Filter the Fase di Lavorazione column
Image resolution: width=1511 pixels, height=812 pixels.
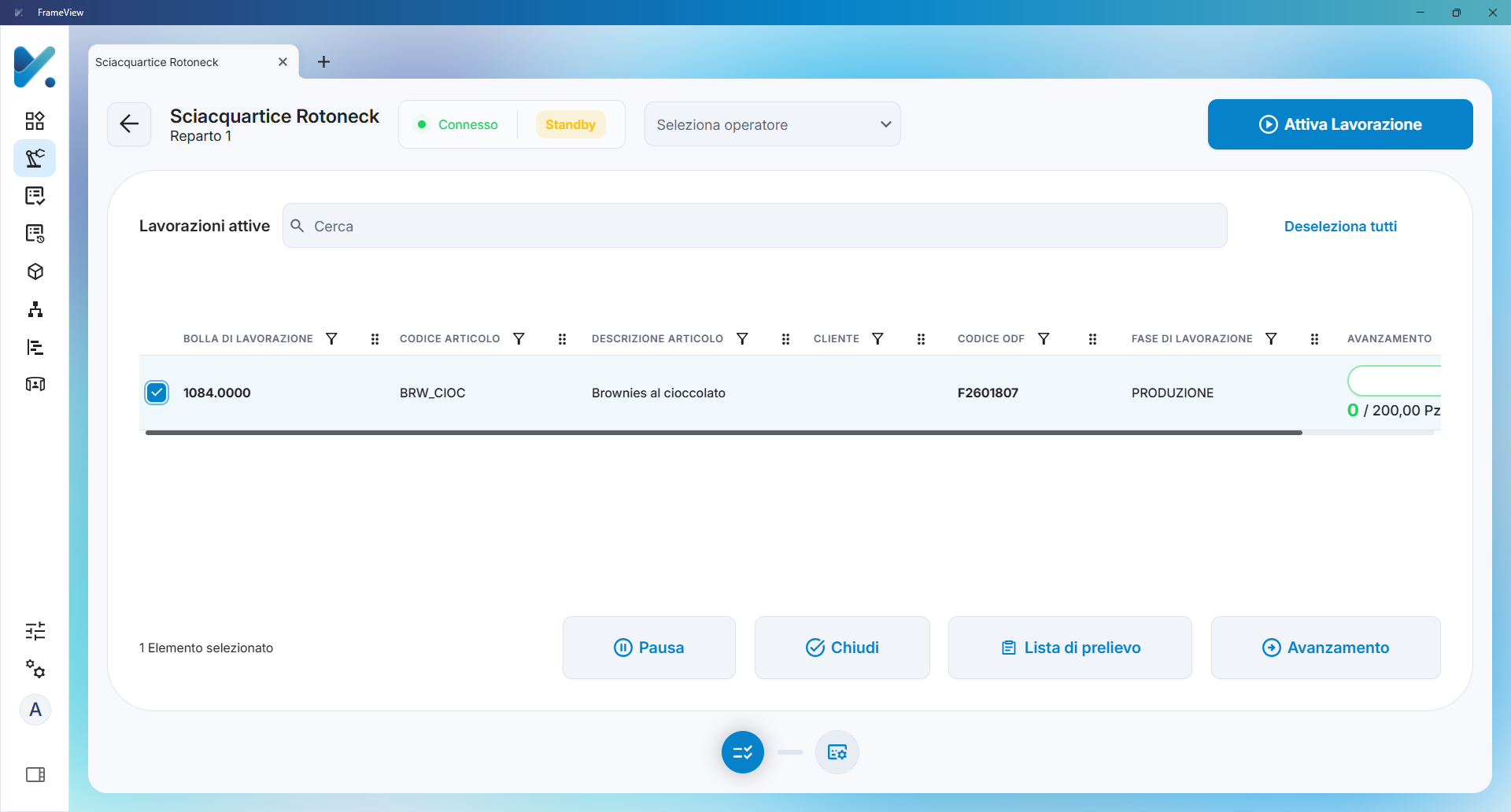(1271, 338)
